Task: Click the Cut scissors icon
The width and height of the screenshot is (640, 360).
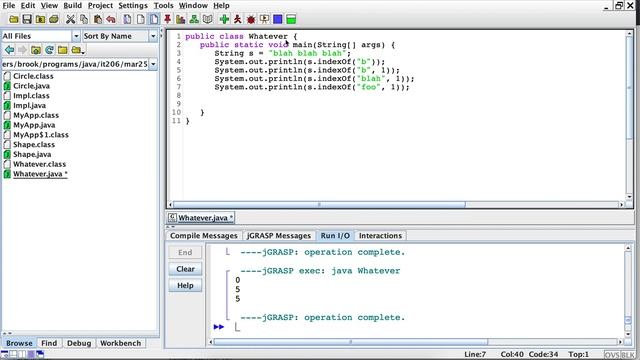Action: 70,19
